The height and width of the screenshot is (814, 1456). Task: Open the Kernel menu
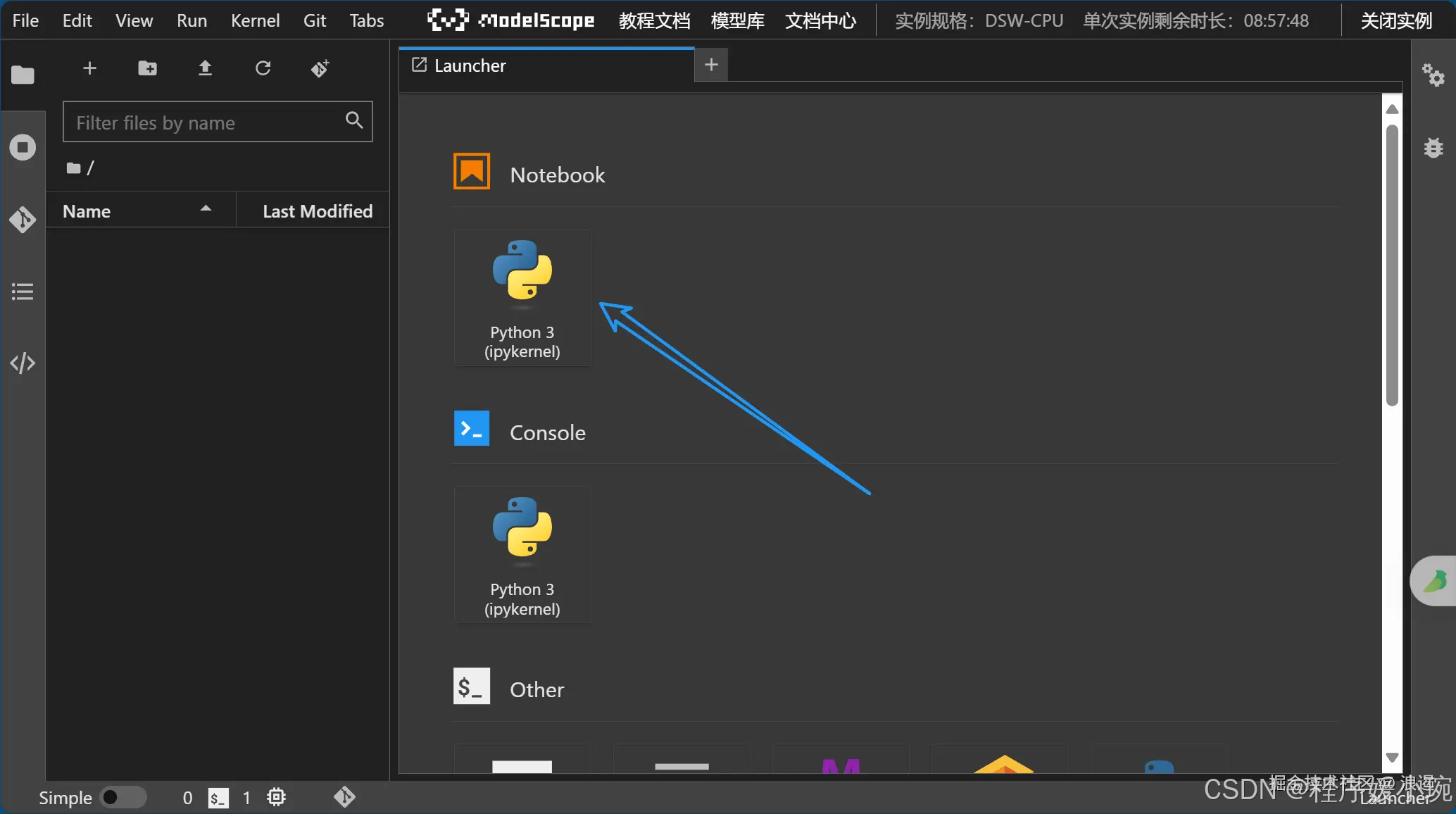(x=255, y=20)
